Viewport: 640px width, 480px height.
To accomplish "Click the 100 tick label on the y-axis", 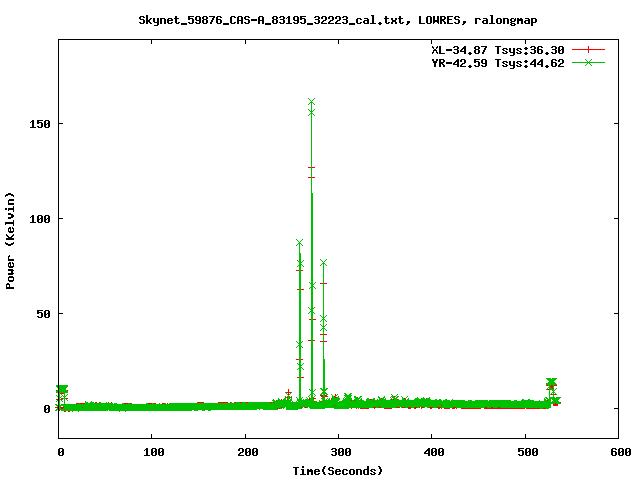I will [x=40, y=219].
